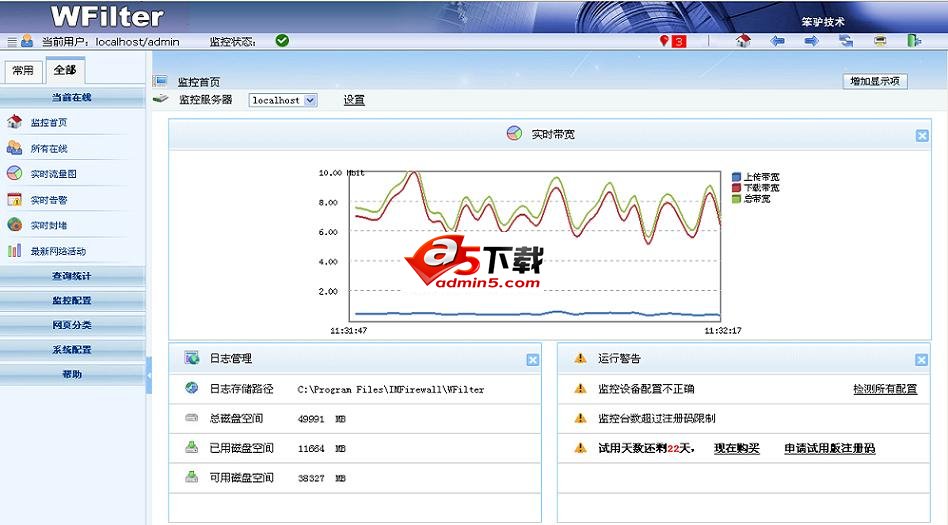The width and height of the screenshot is (948, 525).
Task: Click the log path C:\Program Files\IMFirewall\WFilter
Action: 391,390
